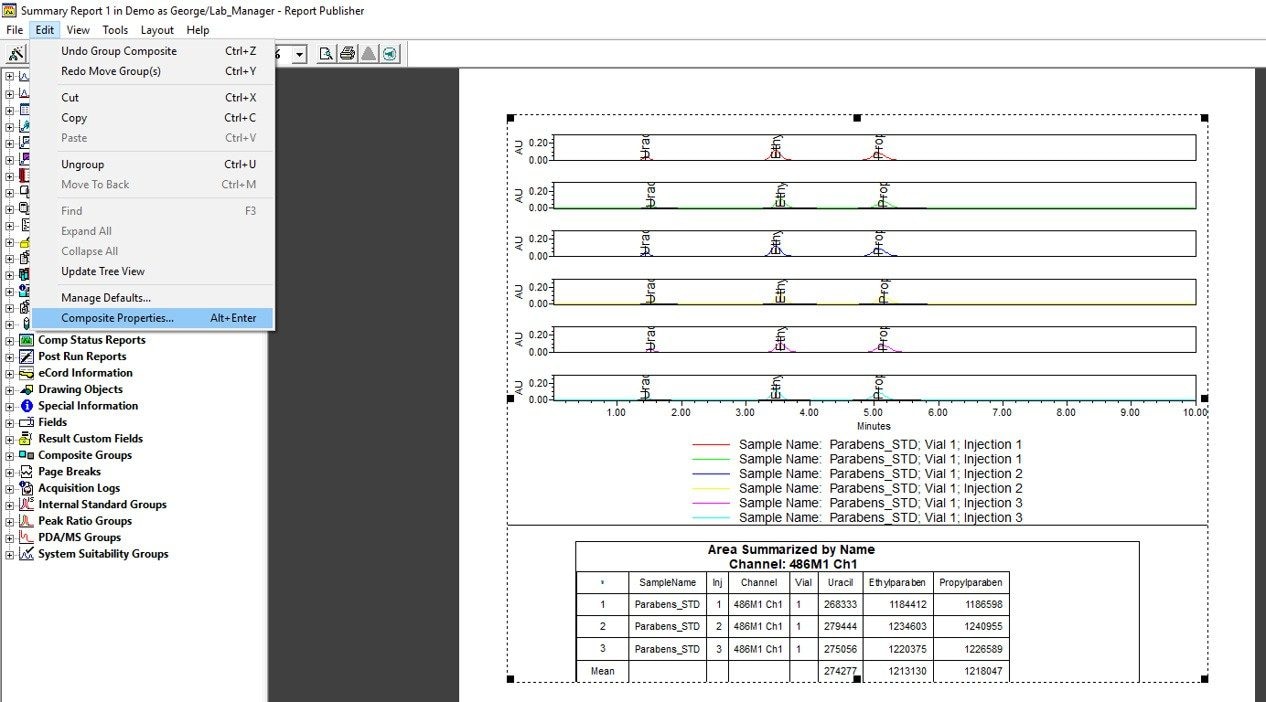The width and height of the screenshot is (1266, 702).
Task: Choose Redo Move Group(s)
Action: point(152,71)
